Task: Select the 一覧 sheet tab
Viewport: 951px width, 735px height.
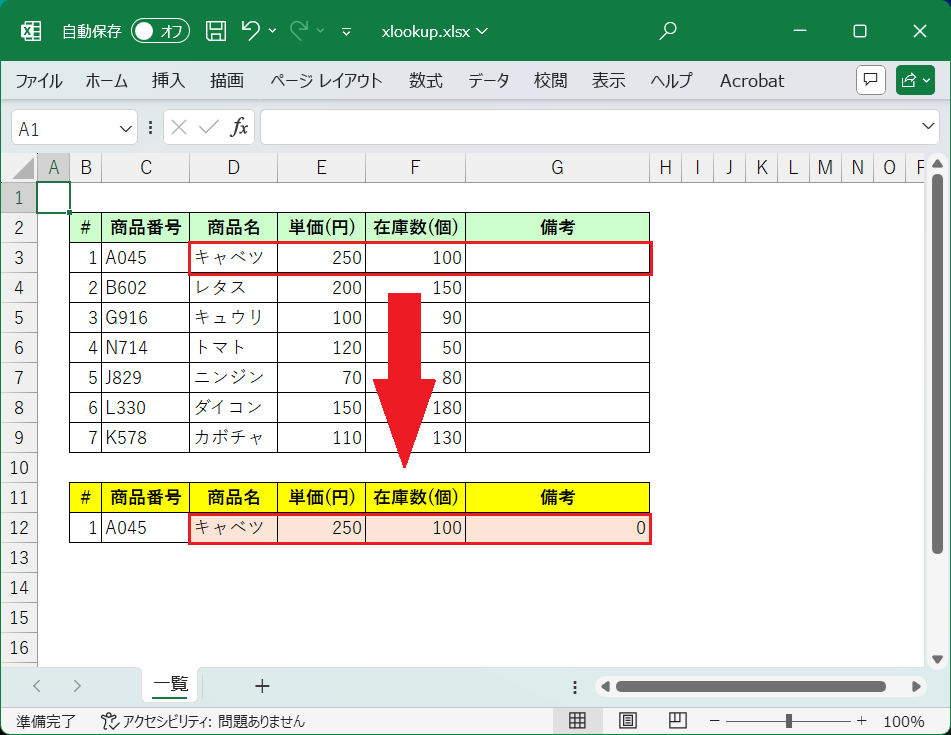Action: coord(170,685)
